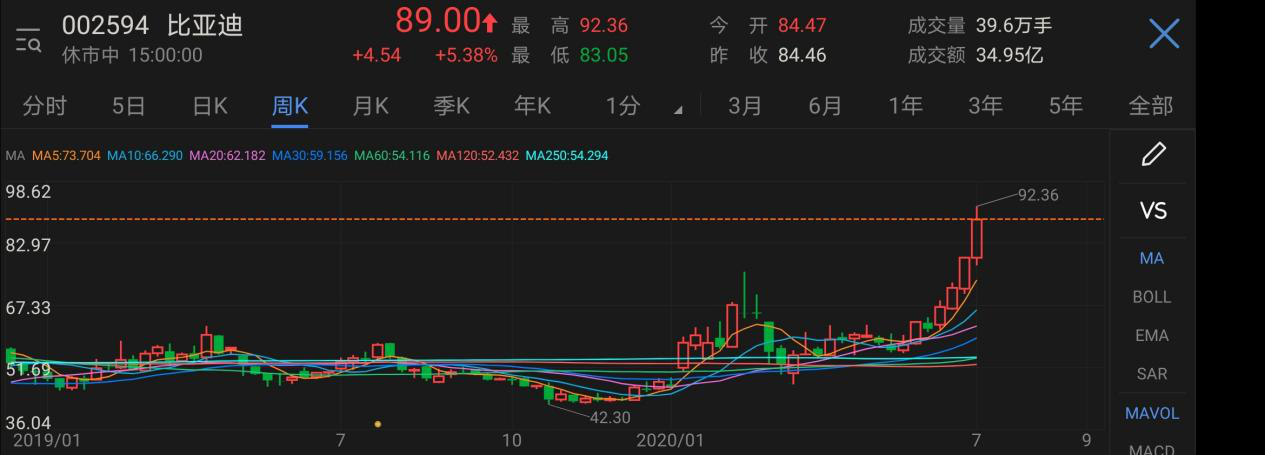
Task: Click the 休市中 15:00:00 status text
Action: coord(132,55)
